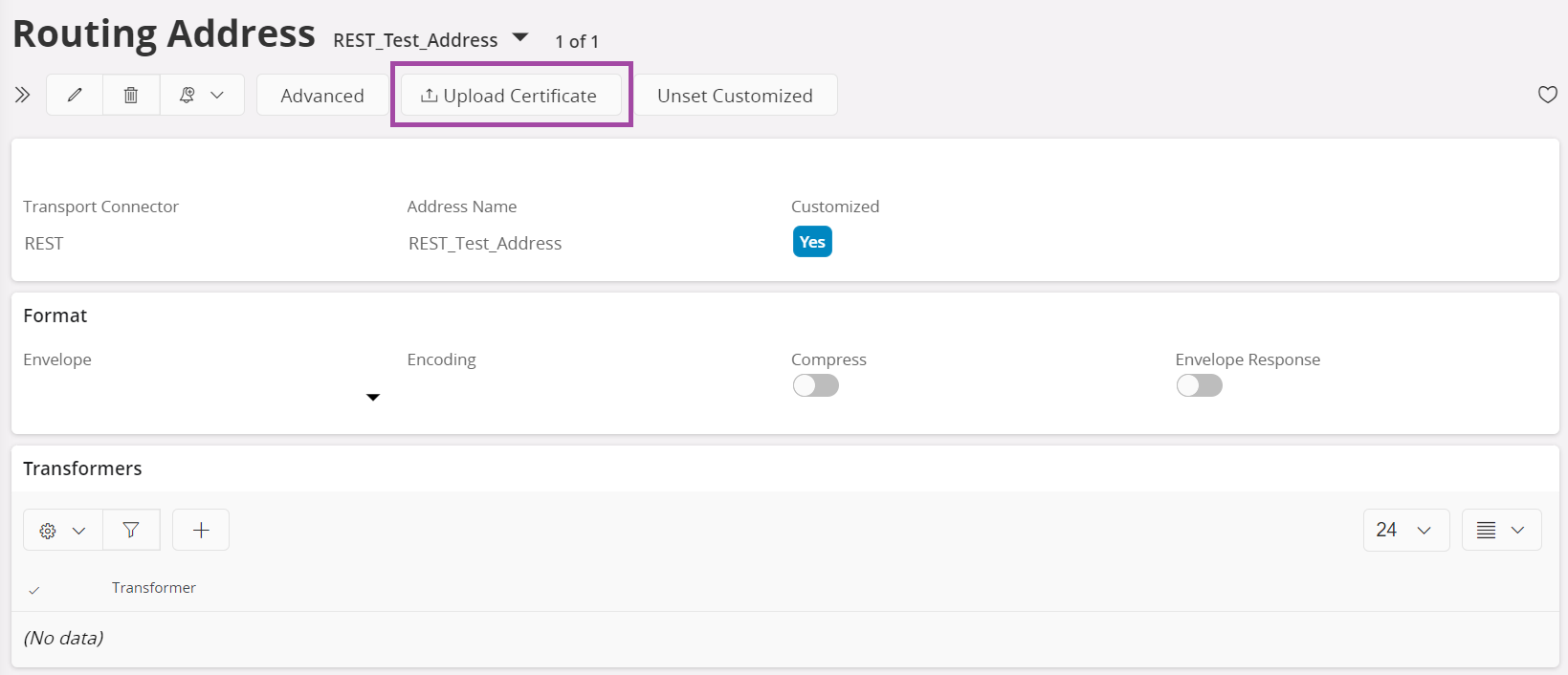
Task: Click the Advanced button
Action: 322,95
